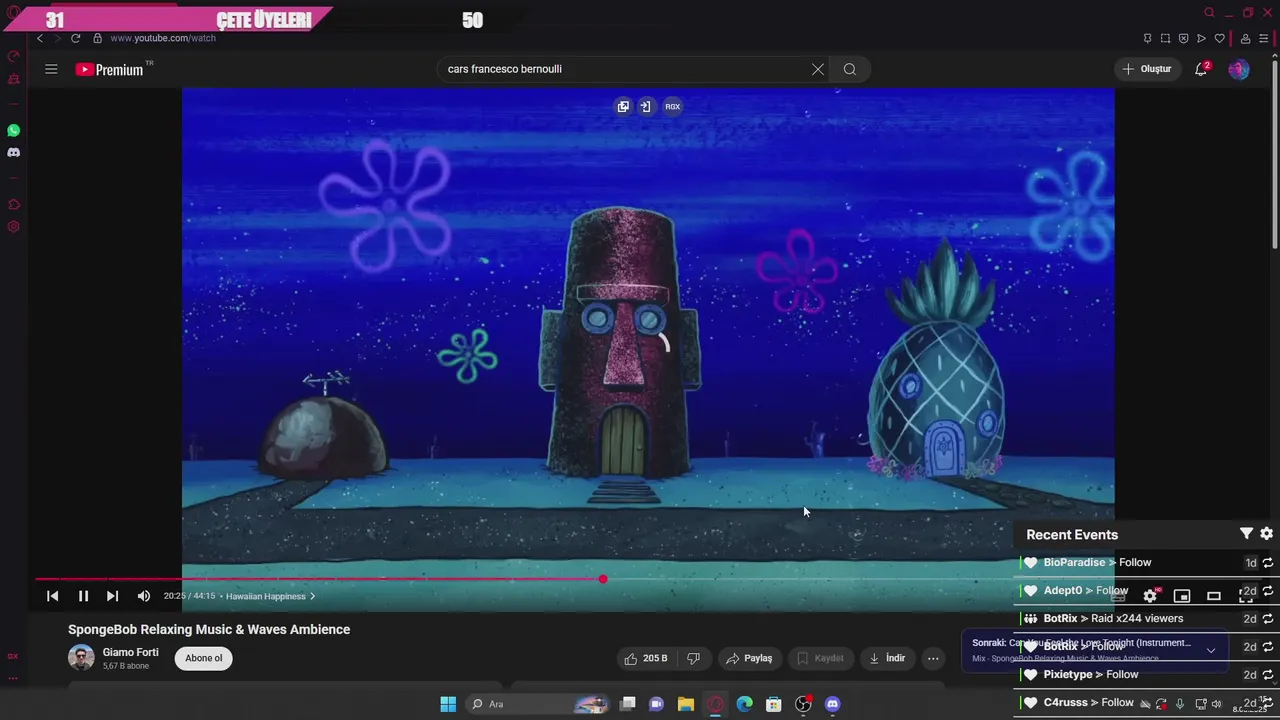Open browser profile icon
This screenshot has height=720, width=1280.
[x=1245, y=38]
